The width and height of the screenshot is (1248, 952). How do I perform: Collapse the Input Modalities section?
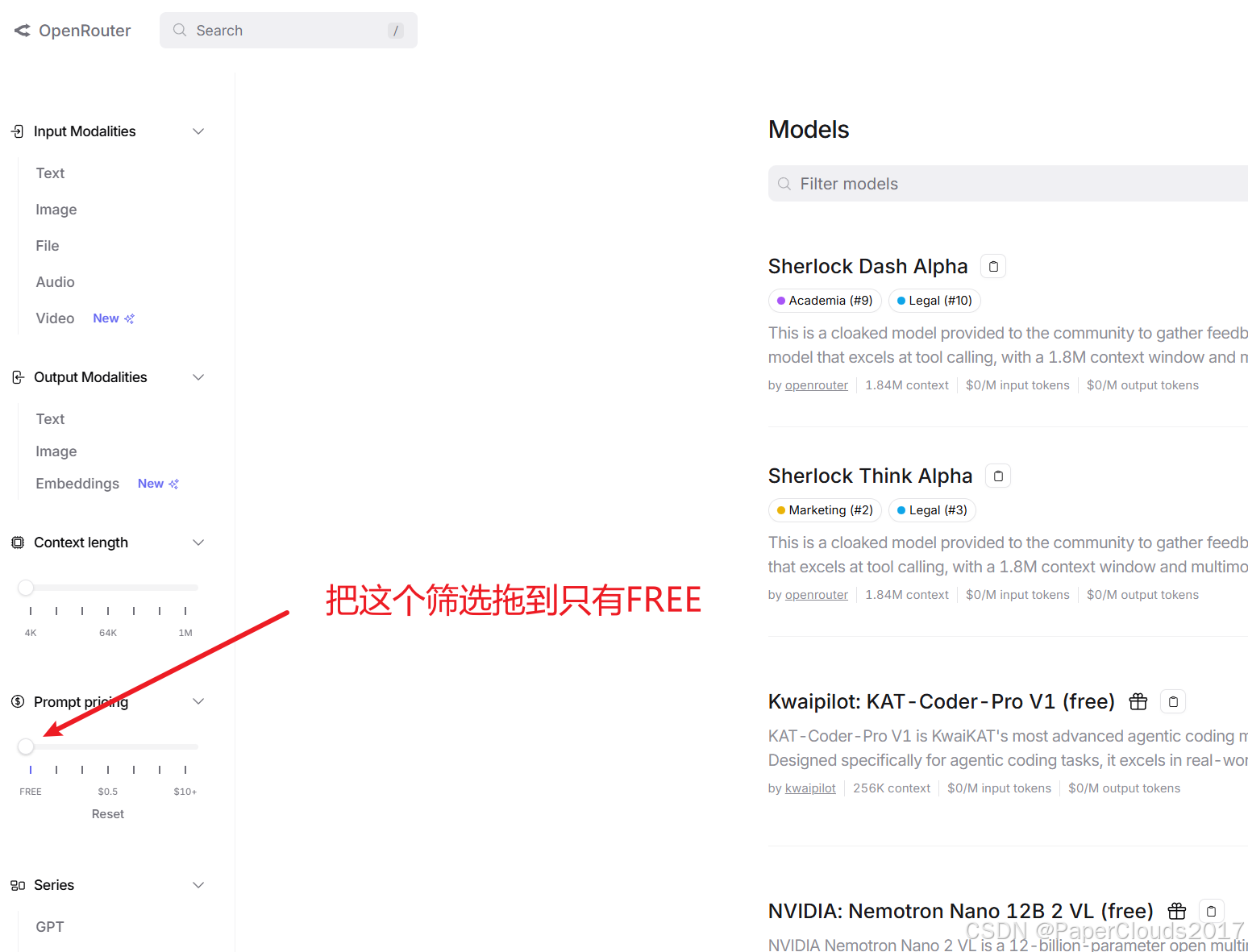pyautogui.click(x=198, y=131)
